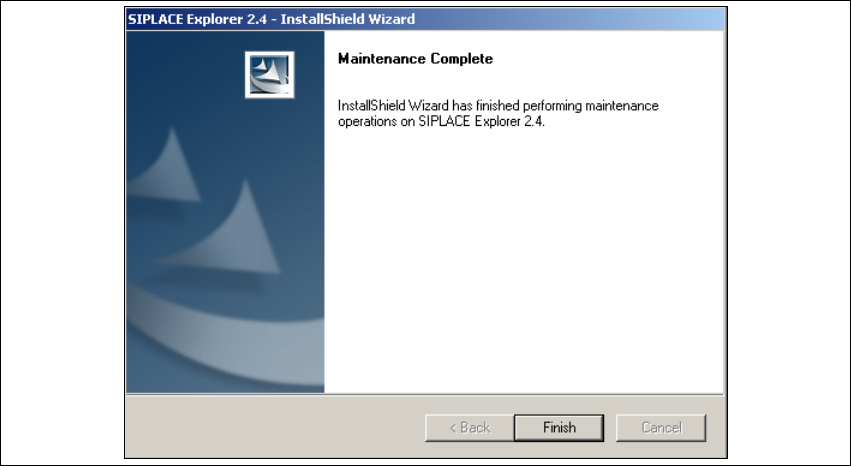Click the "operations on SIPLACE Explorer 2.4" line
Image resolution: width=851 pixels, height=466 pixels.
441,122
